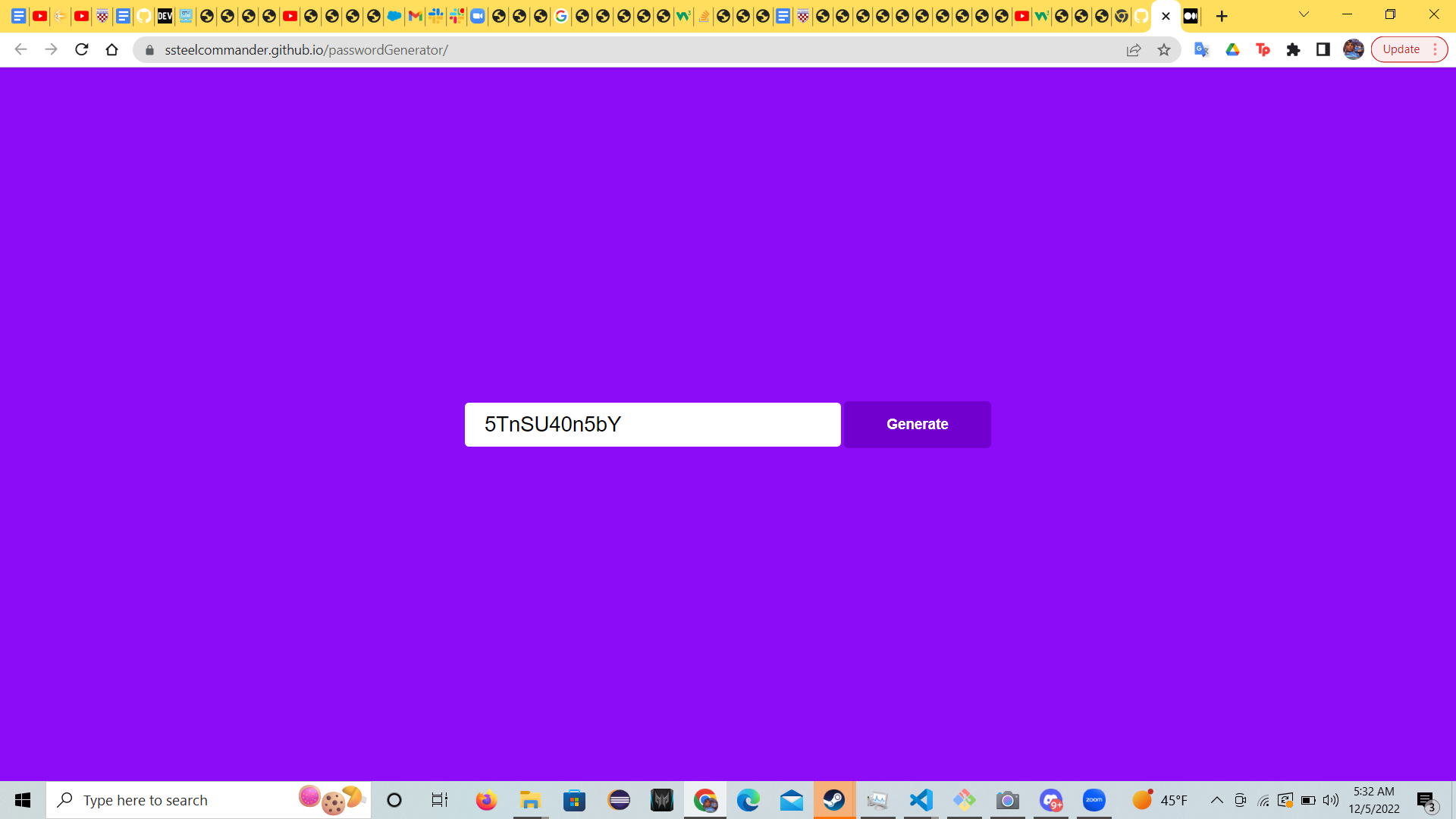Click the Google Translate extension icon
Screen dimensions: 1456x819
[x=1201, y=49]
